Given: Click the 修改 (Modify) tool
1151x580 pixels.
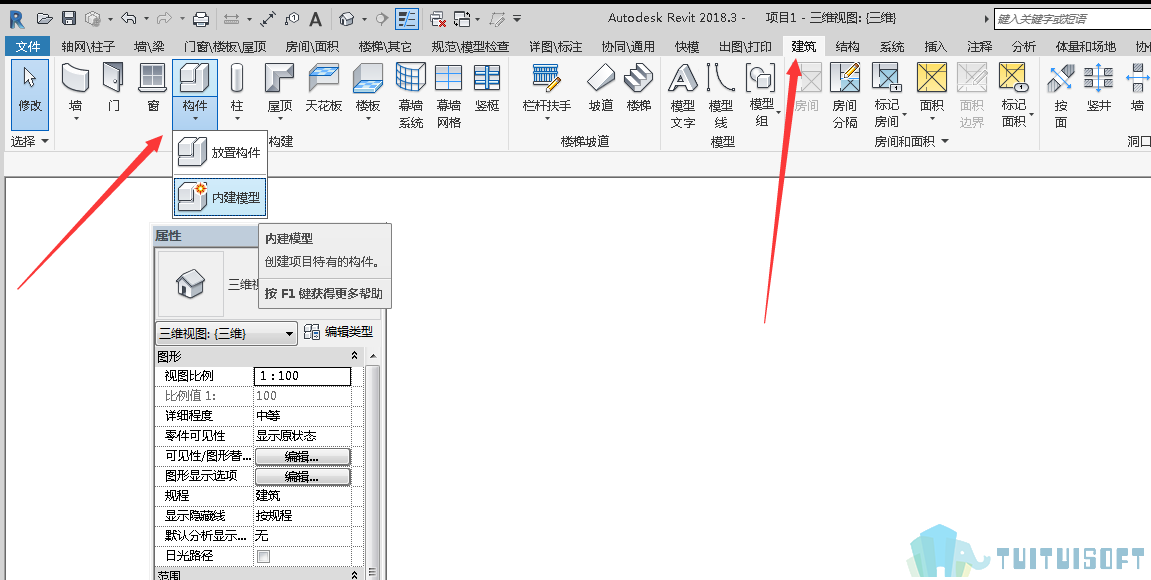Looking at the screenshot, I should (x=30, y=94).
